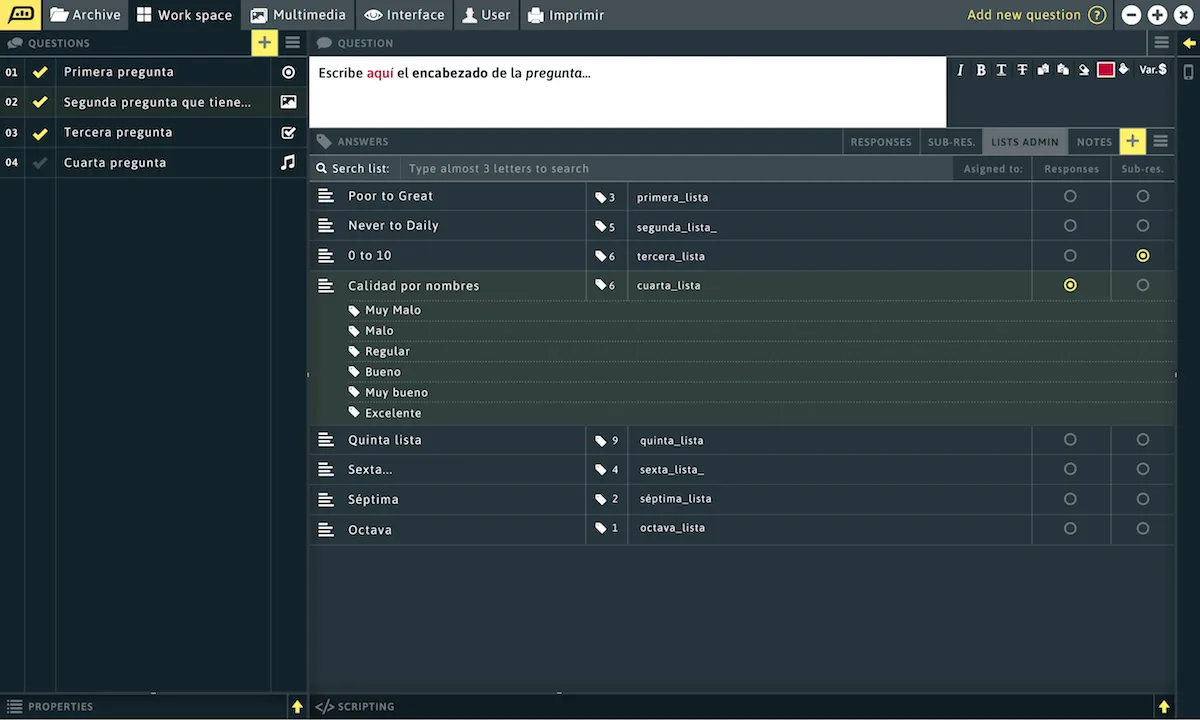Expand the Properties panel with yellow arrow
The height and width of the screenshot is (720, 1200).
point(297,707)
